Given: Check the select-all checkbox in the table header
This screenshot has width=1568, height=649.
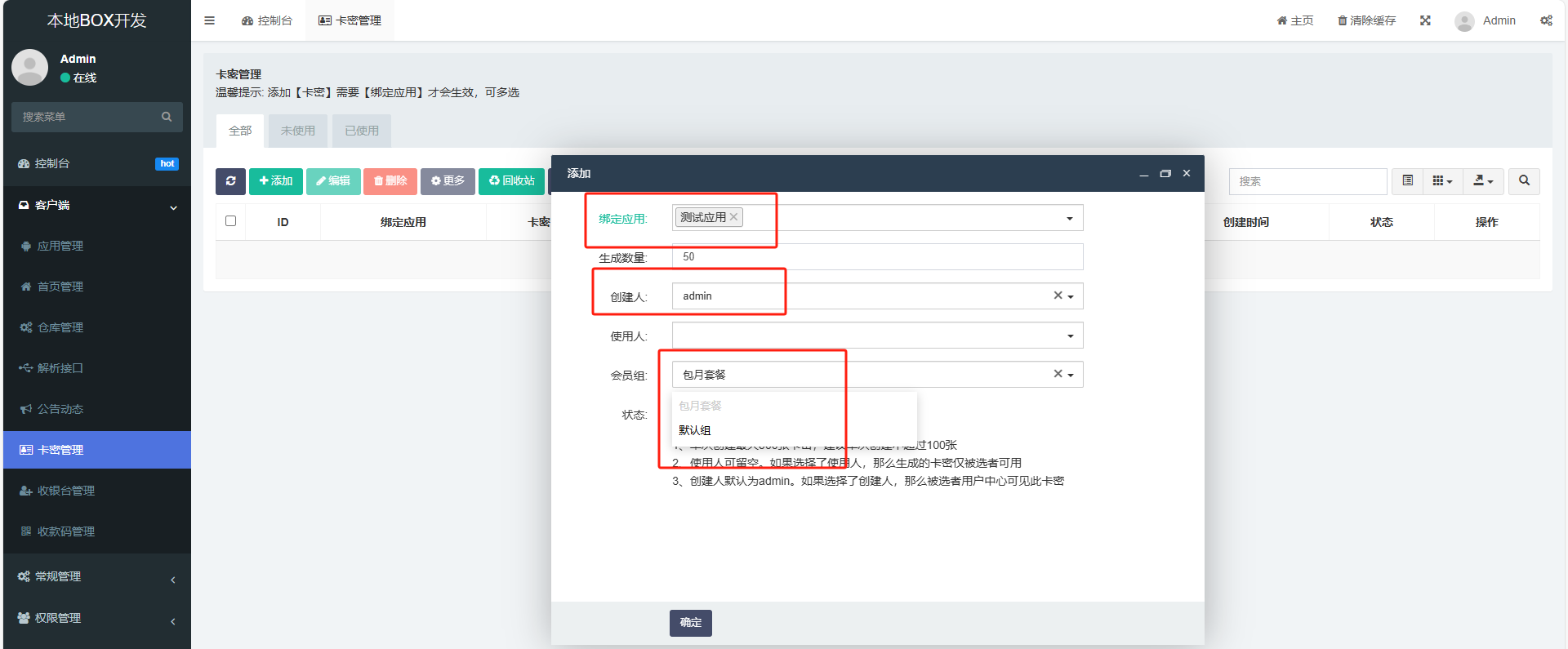Looking at the screenshot, I should point(231,221).
